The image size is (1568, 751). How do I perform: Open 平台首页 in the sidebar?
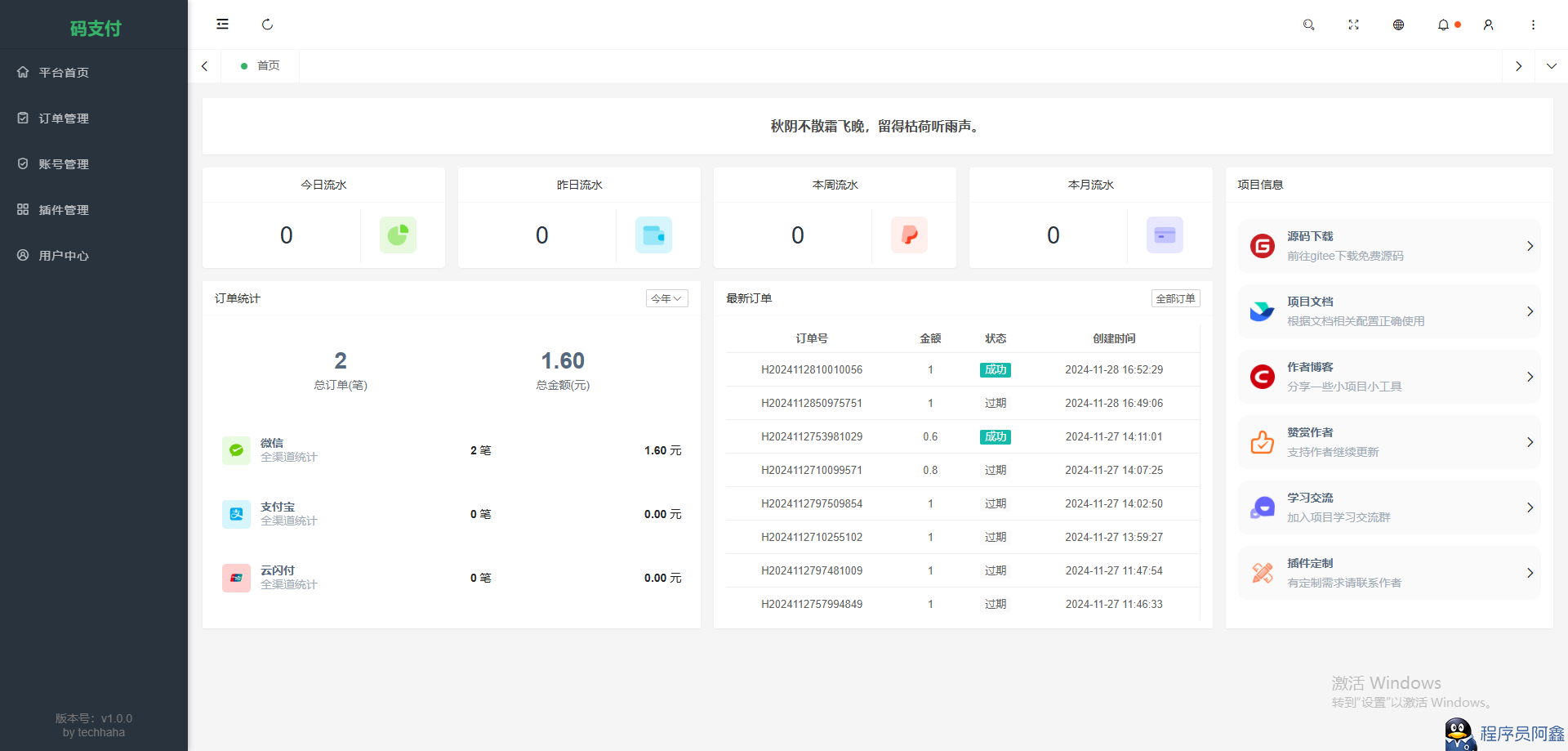pyautogui.click(x=94, y=72)
